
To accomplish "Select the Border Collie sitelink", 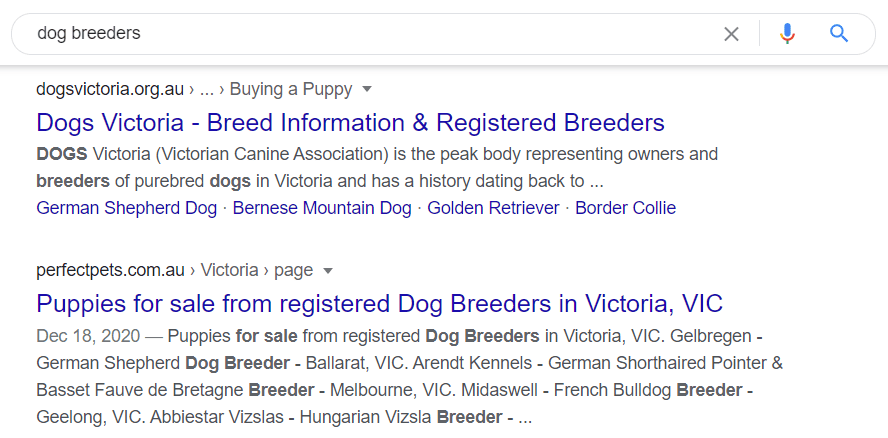I will [625, 208].
